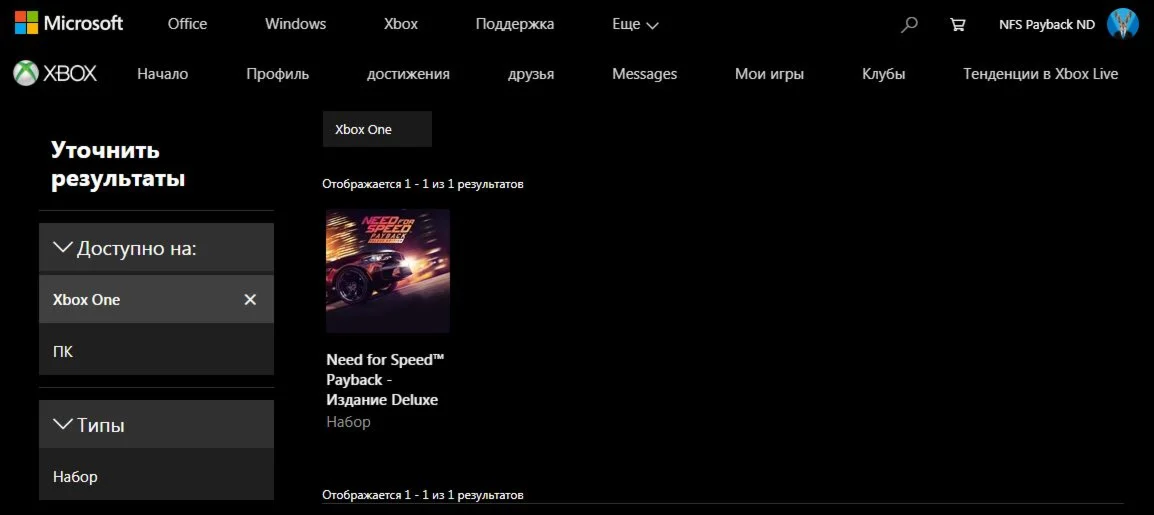1154x515 pixels.
Task: Collapse the Доступно на section
Action: [156, 248]
